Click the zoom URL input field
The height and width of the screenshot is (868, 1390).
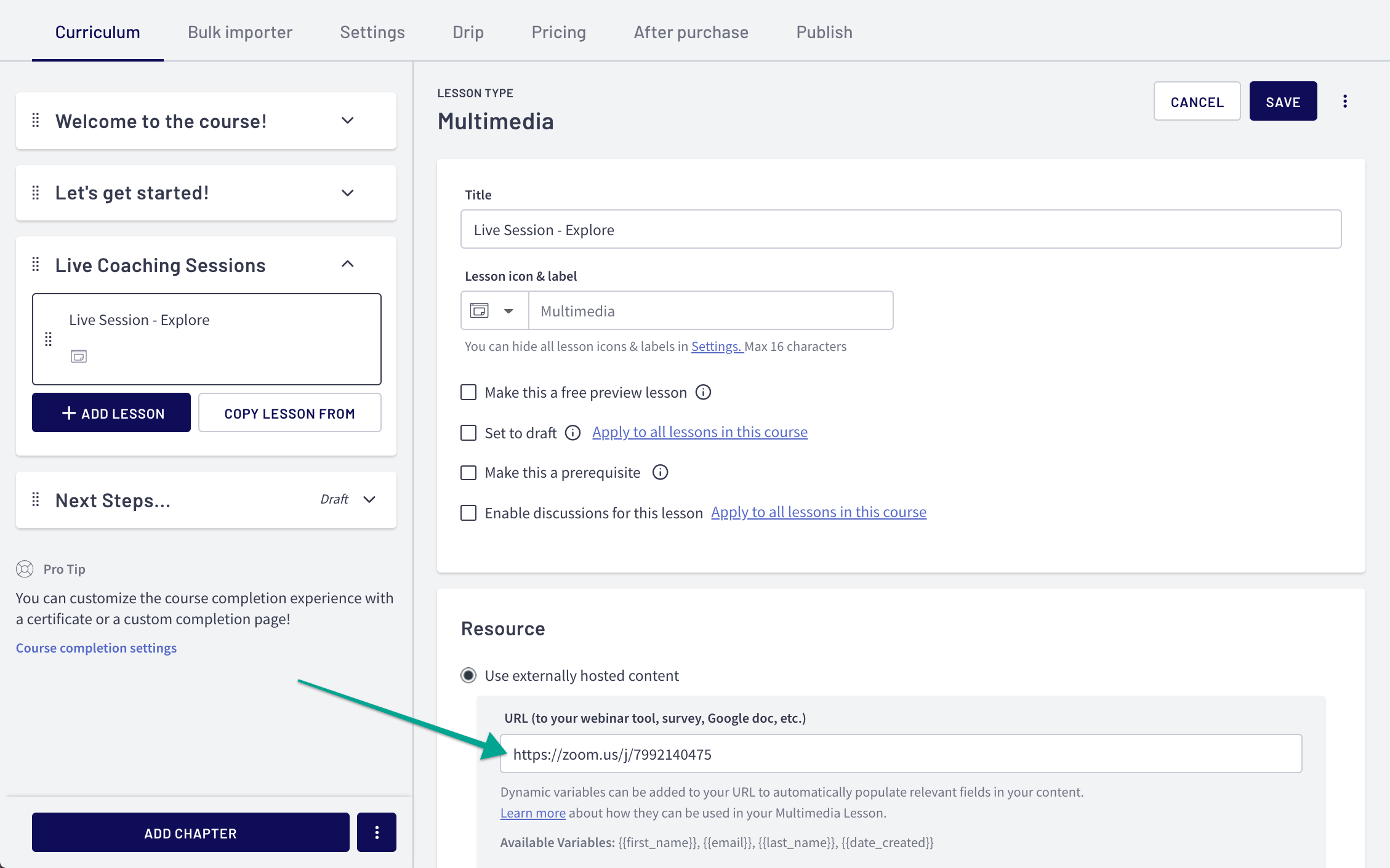[901, 753]
